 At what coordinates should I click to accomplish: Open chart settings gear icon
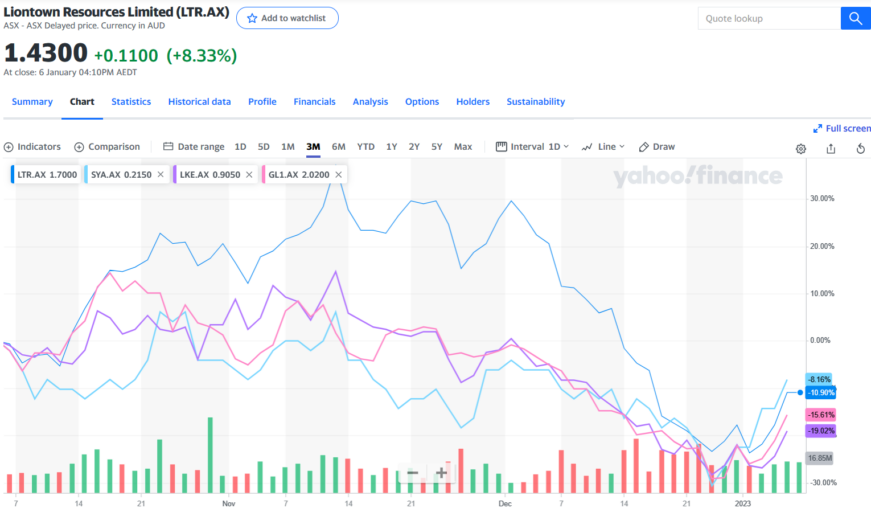click(x=800, y=149)
